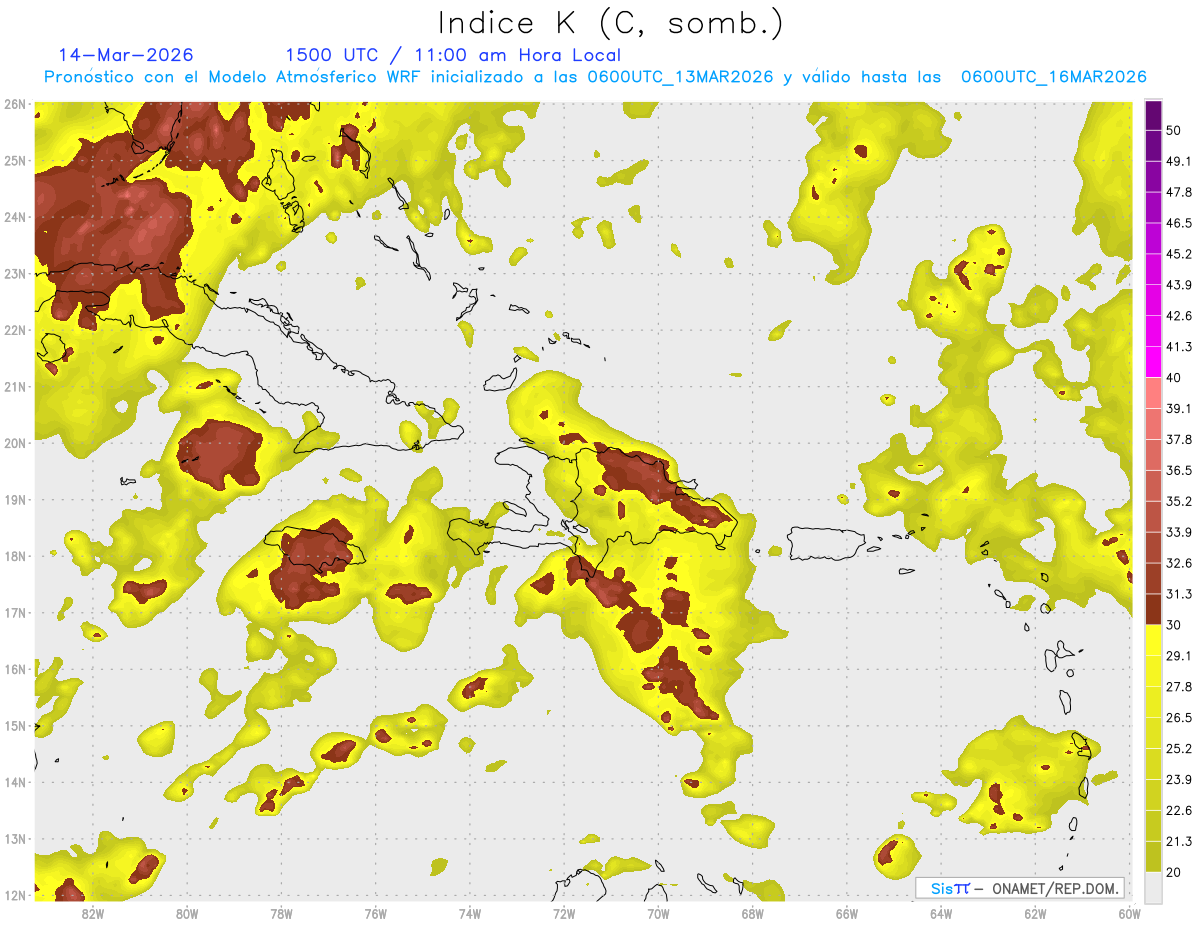Click the Puerto Rico island outline on the map
Image resolution: width=1200 pixels, height=927 pixels.
click(829, 545)
